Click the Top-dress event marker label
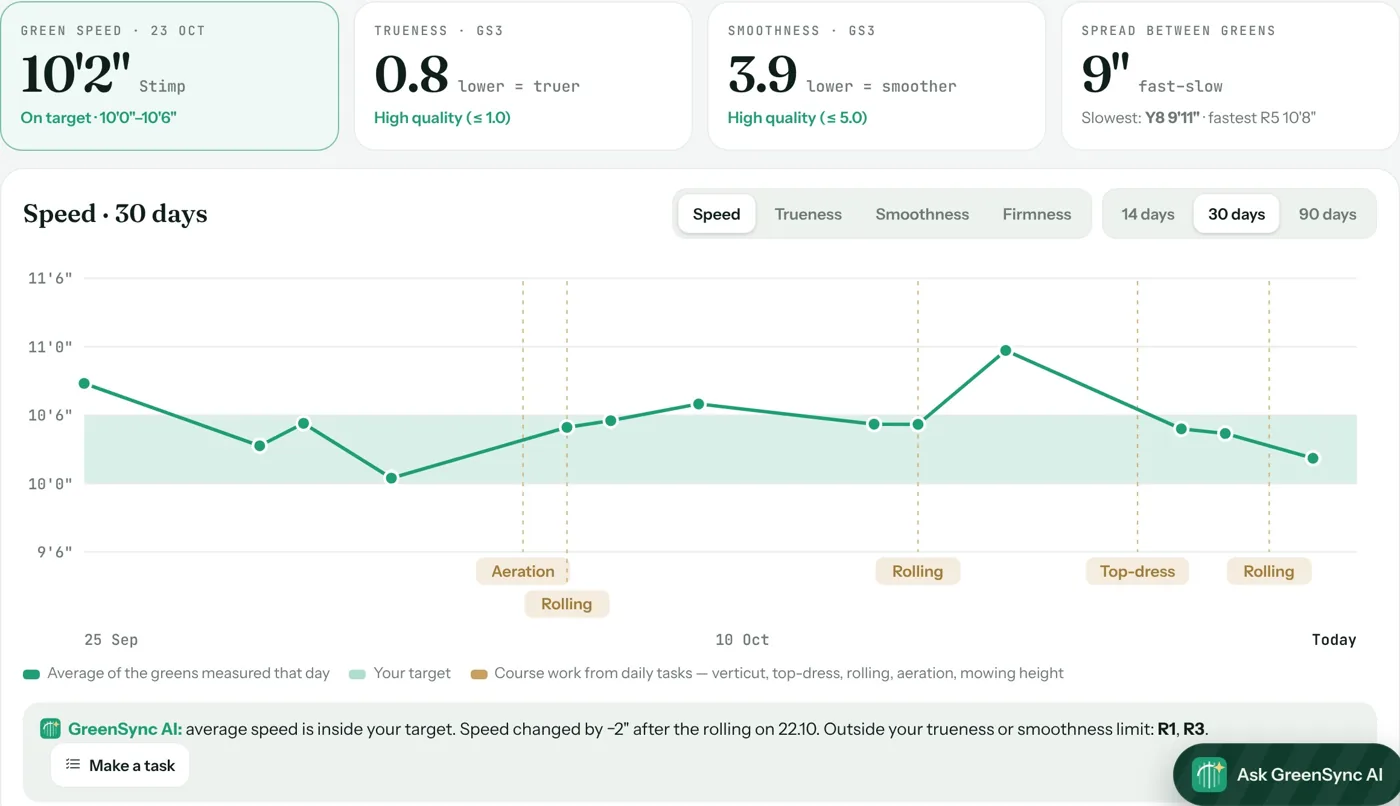Viewport: 1400px width, 806px height. point(1137,572)
